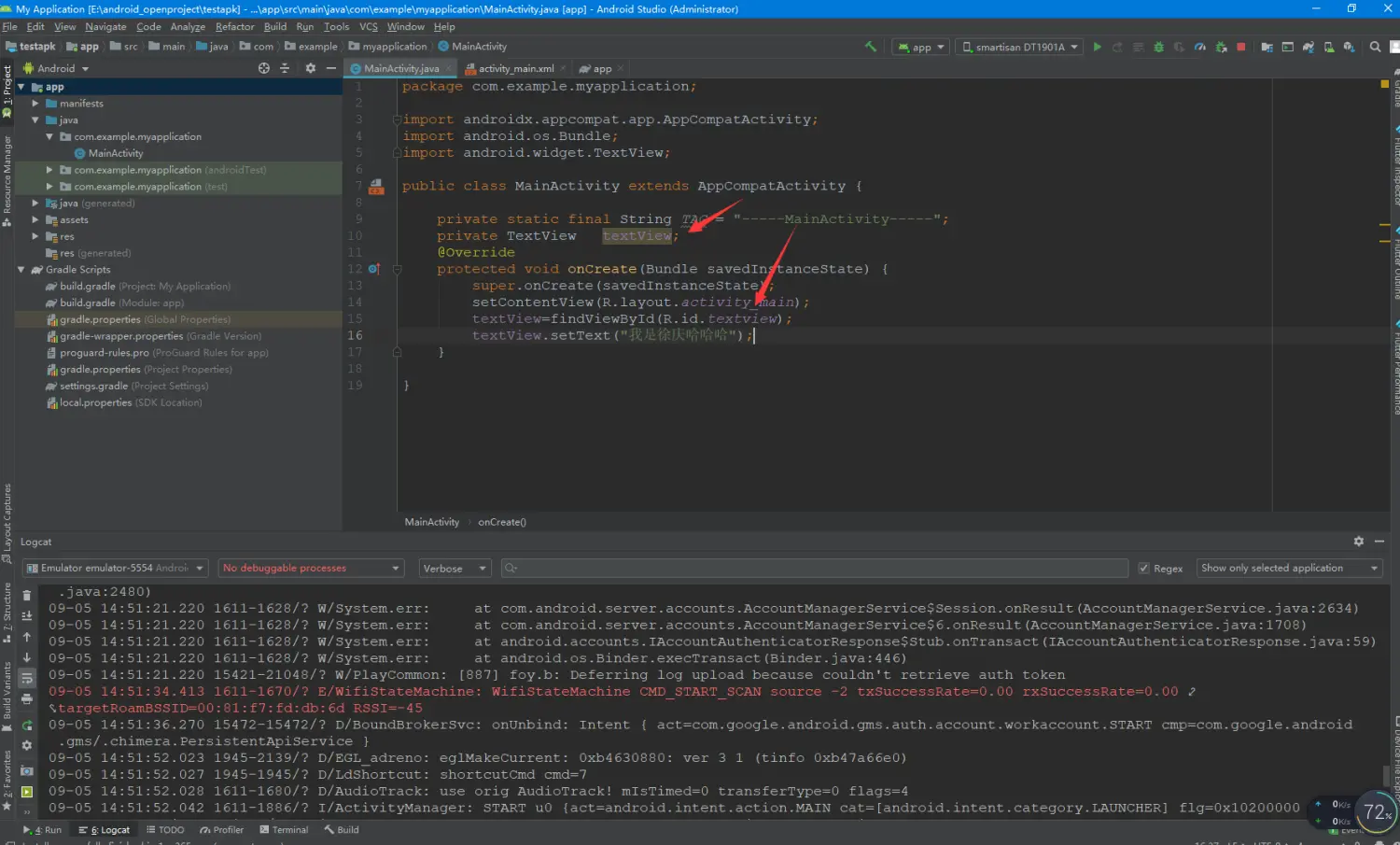Click the green Run app button
This screenshot has height=845, width=1400.
click(x=1097, y=47)
